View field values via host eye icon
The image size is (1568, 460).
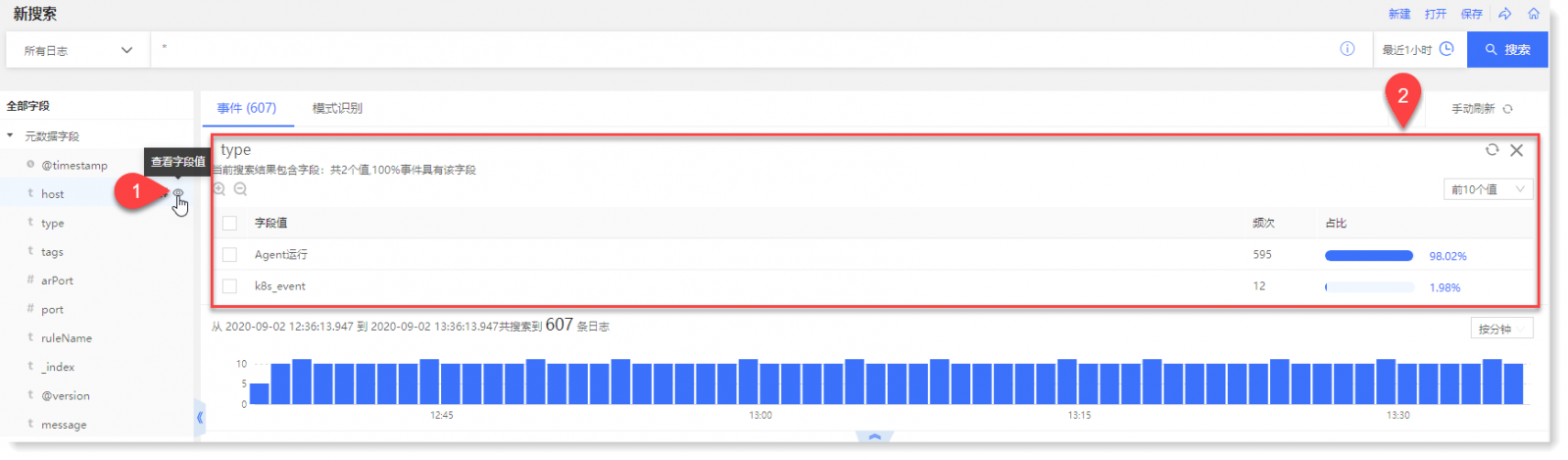click(x=178, y=194)
